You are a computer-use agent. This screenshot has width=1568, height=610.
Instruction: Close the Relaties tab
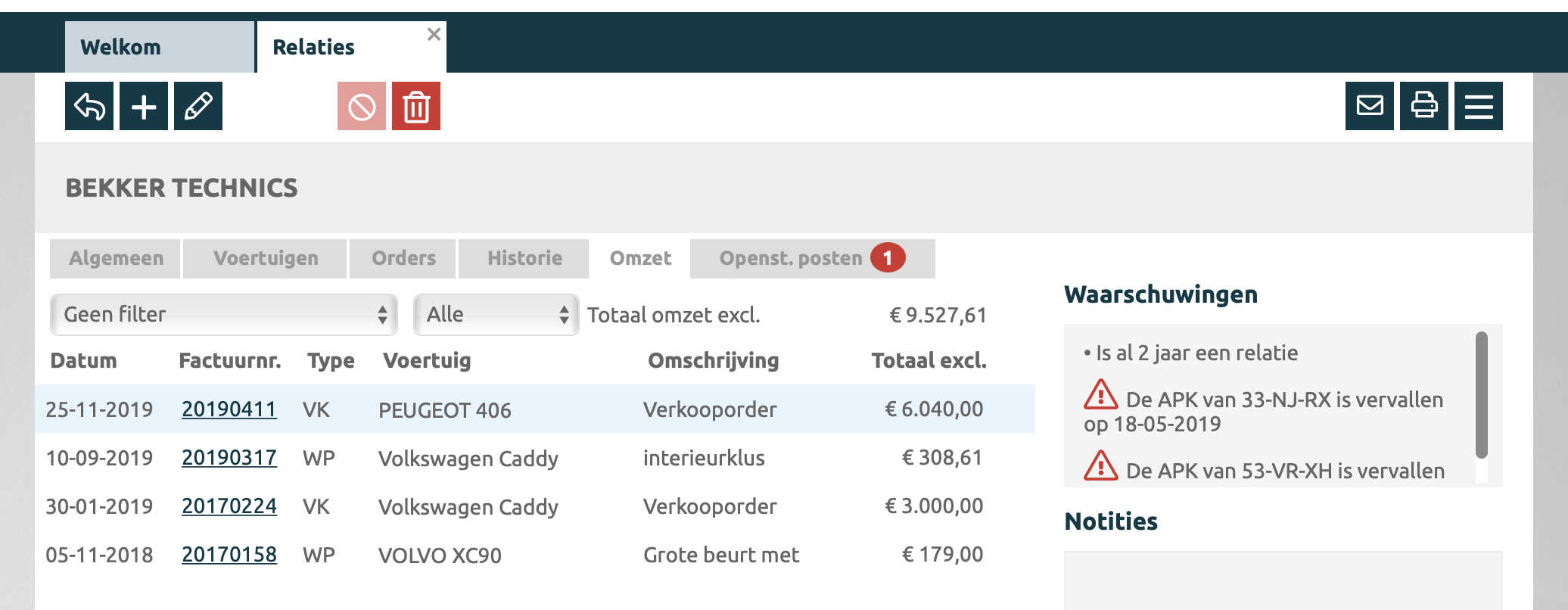point(434,34)
